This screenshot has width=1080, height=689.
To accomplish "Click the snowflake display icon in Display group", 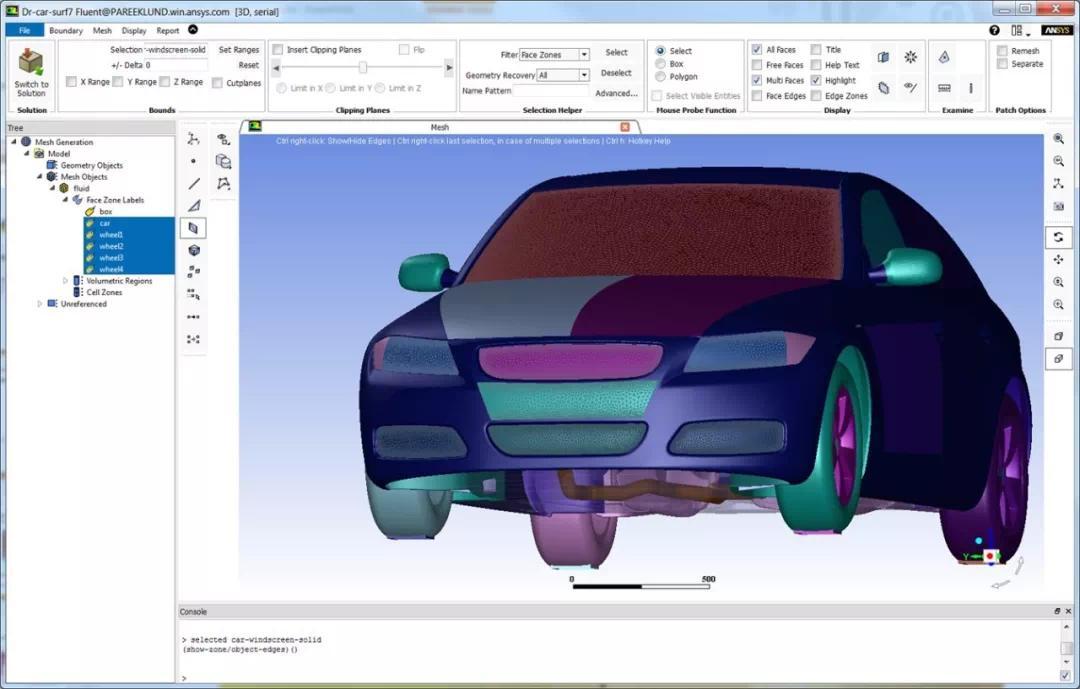I will point(911,57).
